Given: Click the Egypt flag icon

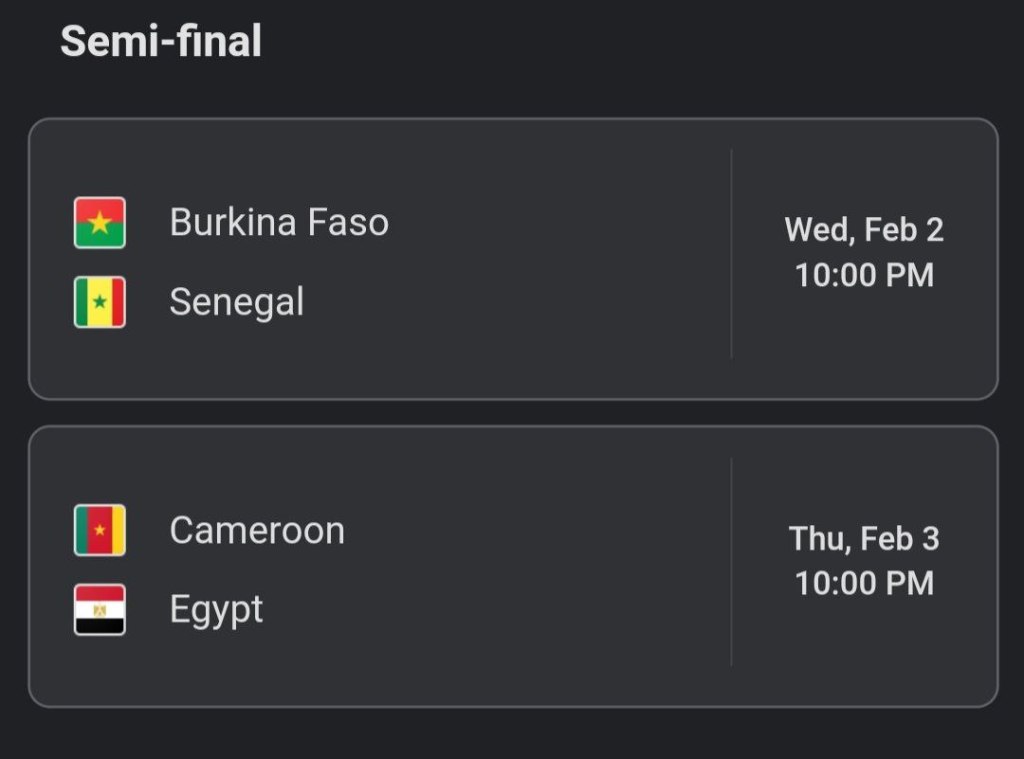Looking at the screenshot, I should pyautogui.click(x=100, y=610).
